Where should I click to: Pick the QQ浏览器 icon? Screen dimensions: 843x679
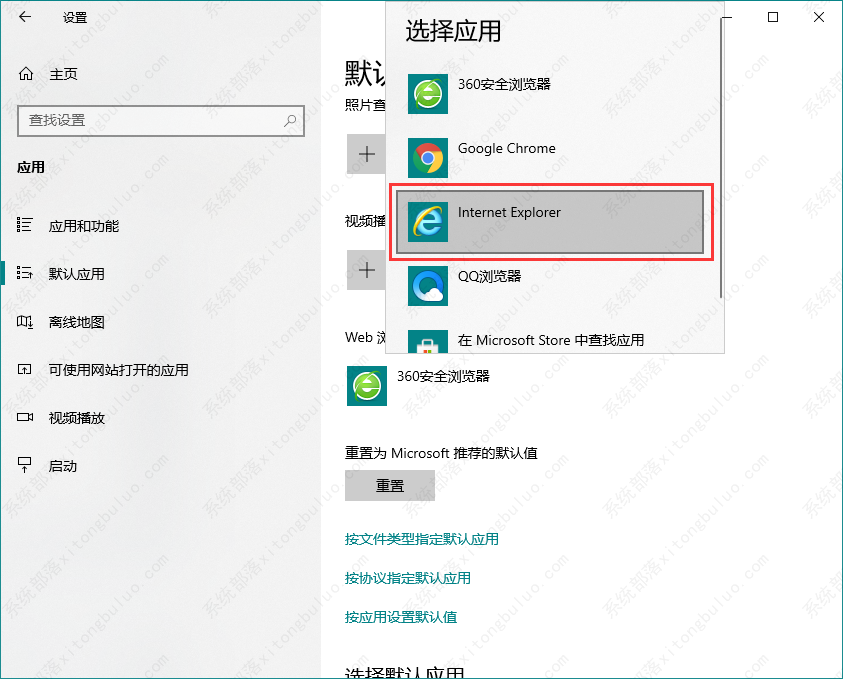pos(428,286)
